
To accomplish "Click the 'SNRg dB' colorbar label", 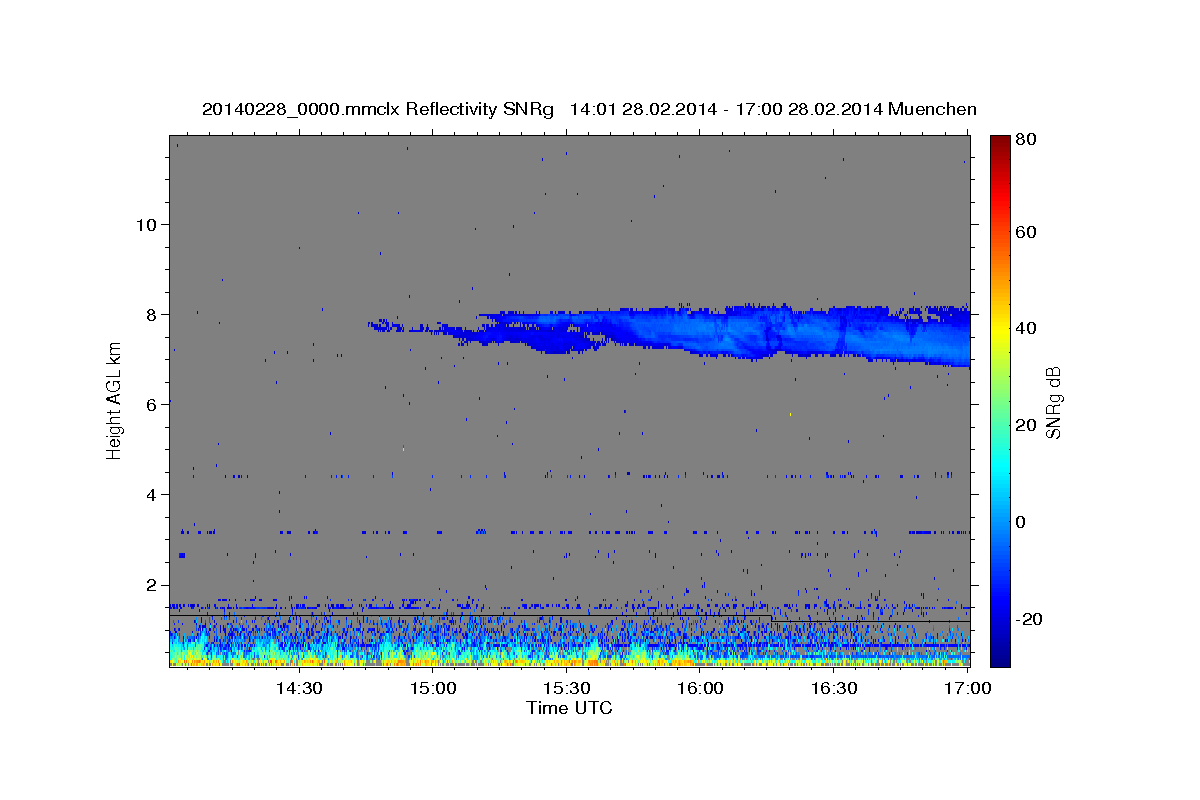I will pos(1053,403).
